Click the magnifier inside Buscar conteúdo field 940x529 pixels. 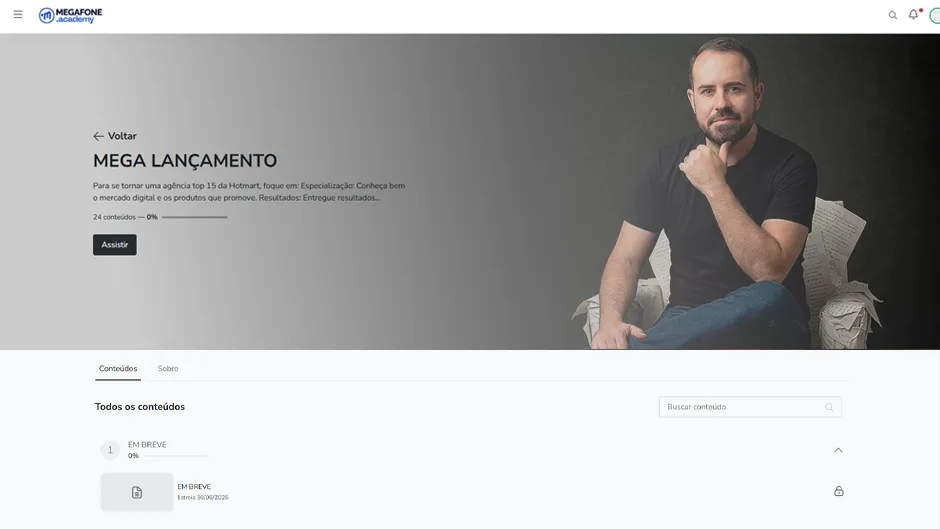(829, 407)
